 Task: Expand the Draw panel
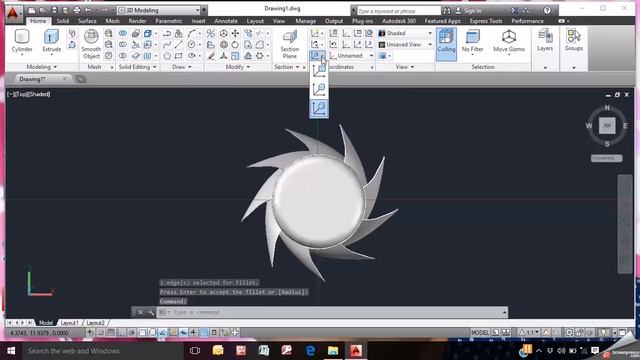click(182, 67)
